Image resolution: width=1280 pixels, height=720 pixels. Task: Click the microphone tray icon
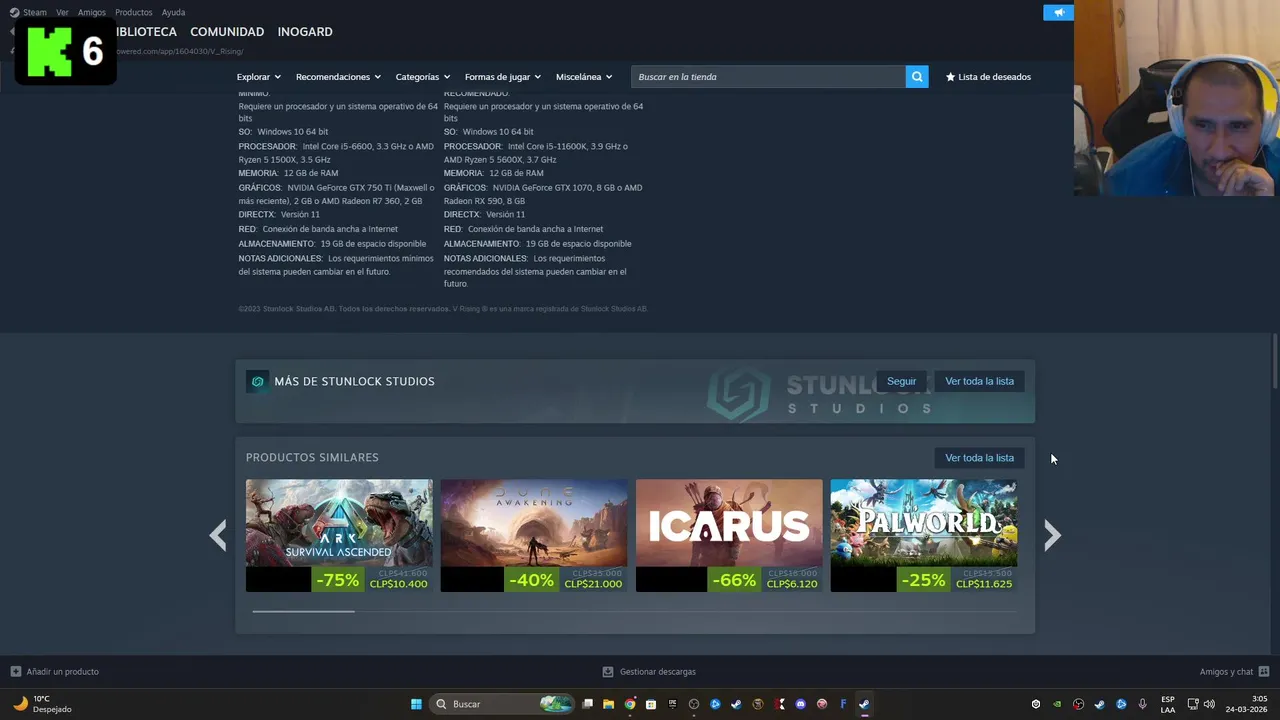click(x=1143, y=704)
